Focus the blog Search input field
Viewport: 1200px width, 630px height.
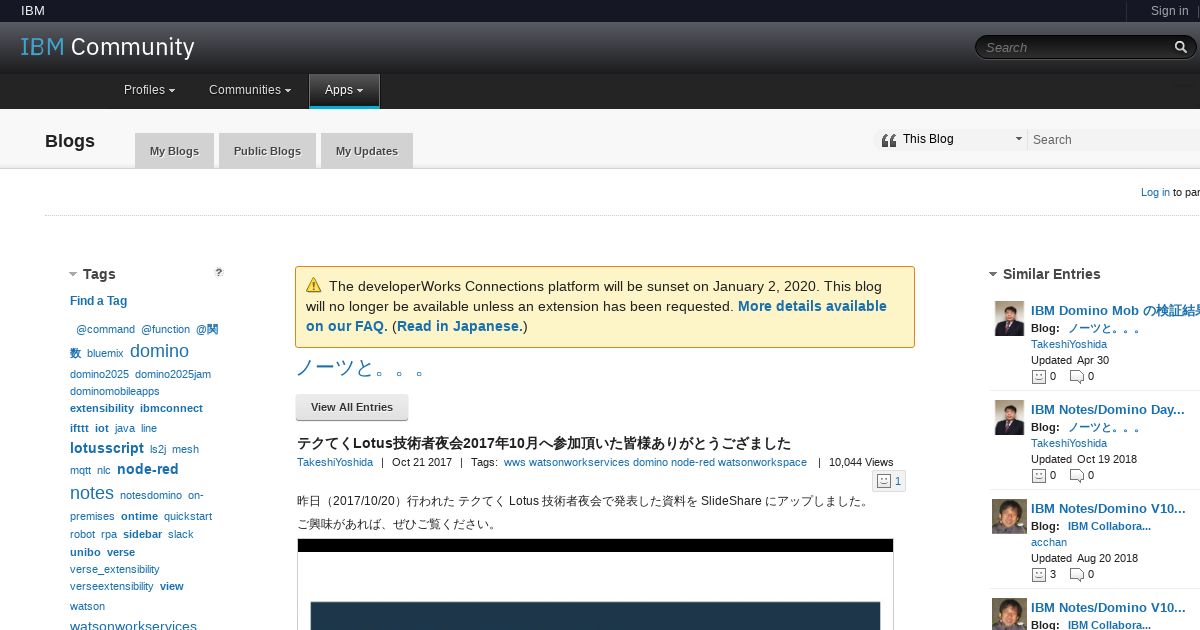1114,140
